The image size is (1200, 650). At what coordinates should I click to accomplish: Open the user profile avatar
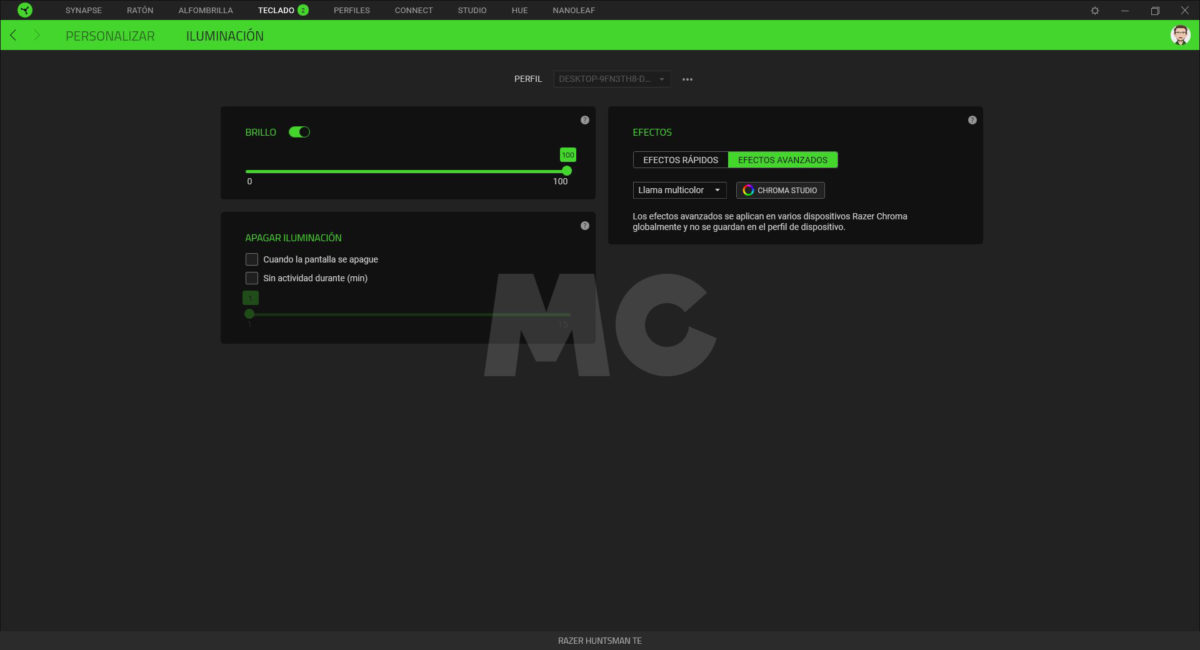(x=1180, y=35)
